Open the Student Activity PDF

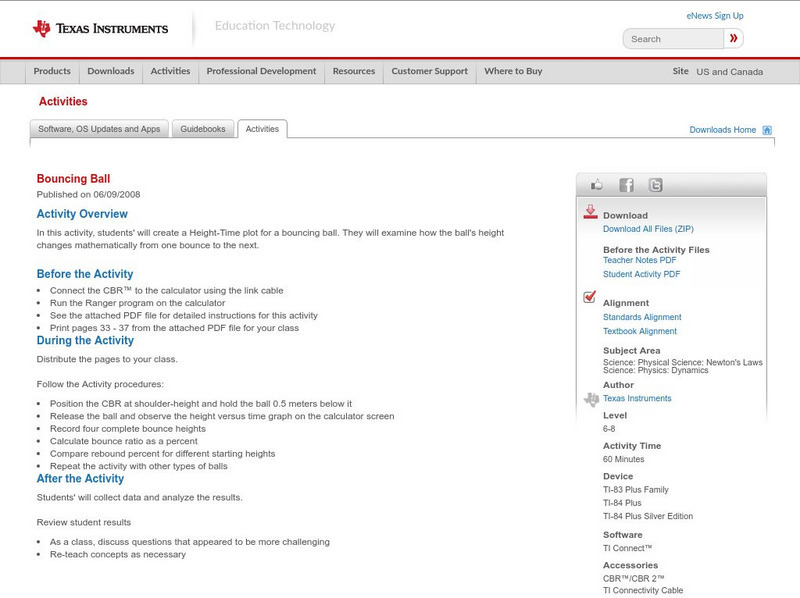641,275
